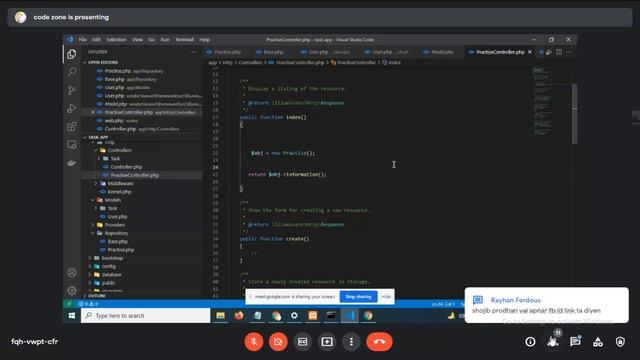Open the Windows Start menu
Viewport: 640px width, 360px height.
[x=72, y=316]
